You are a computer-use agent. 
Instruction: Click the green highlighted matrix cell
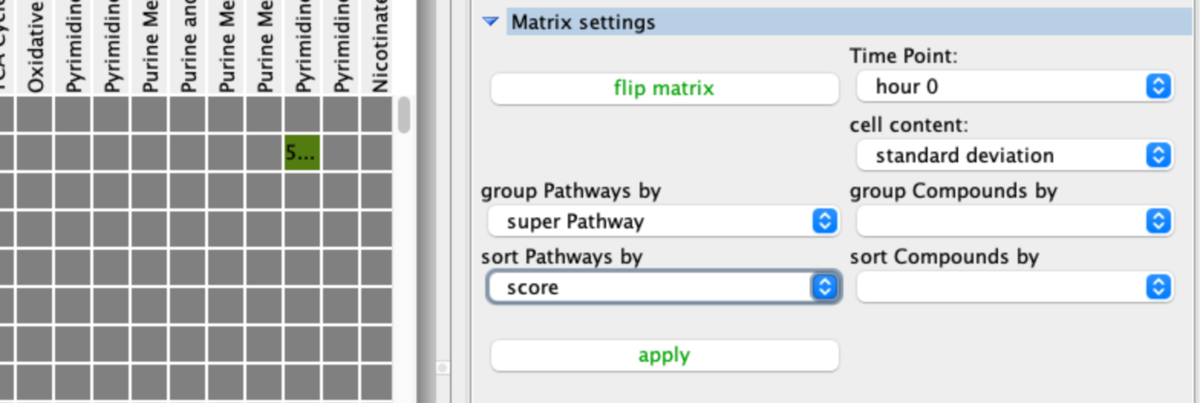tap(302, 153)
